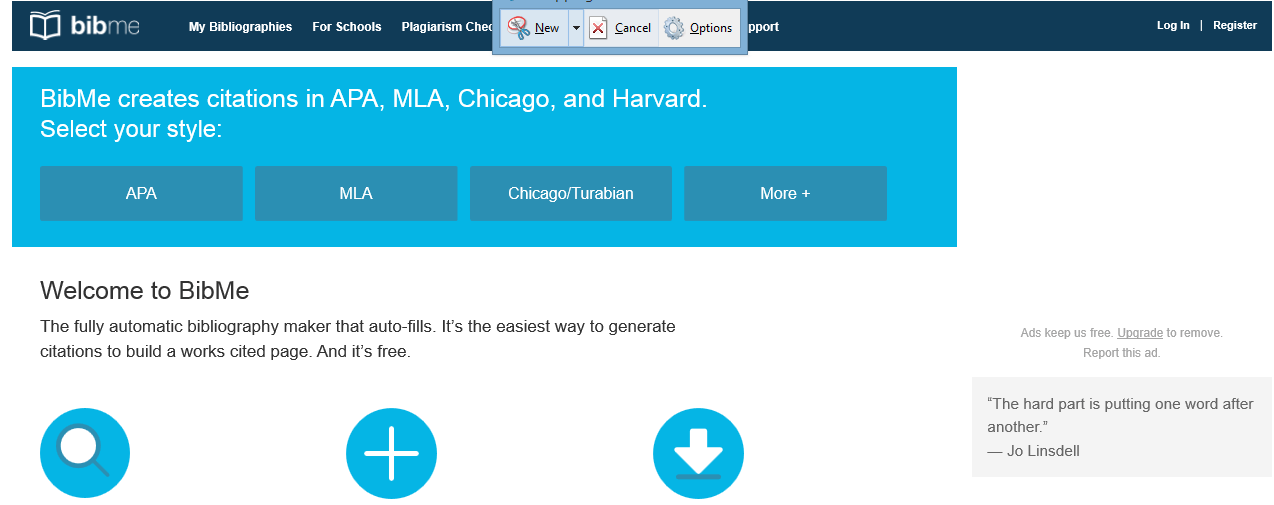1274x505 pixels.
Task: Click the Log In link
Action: 1173,26
